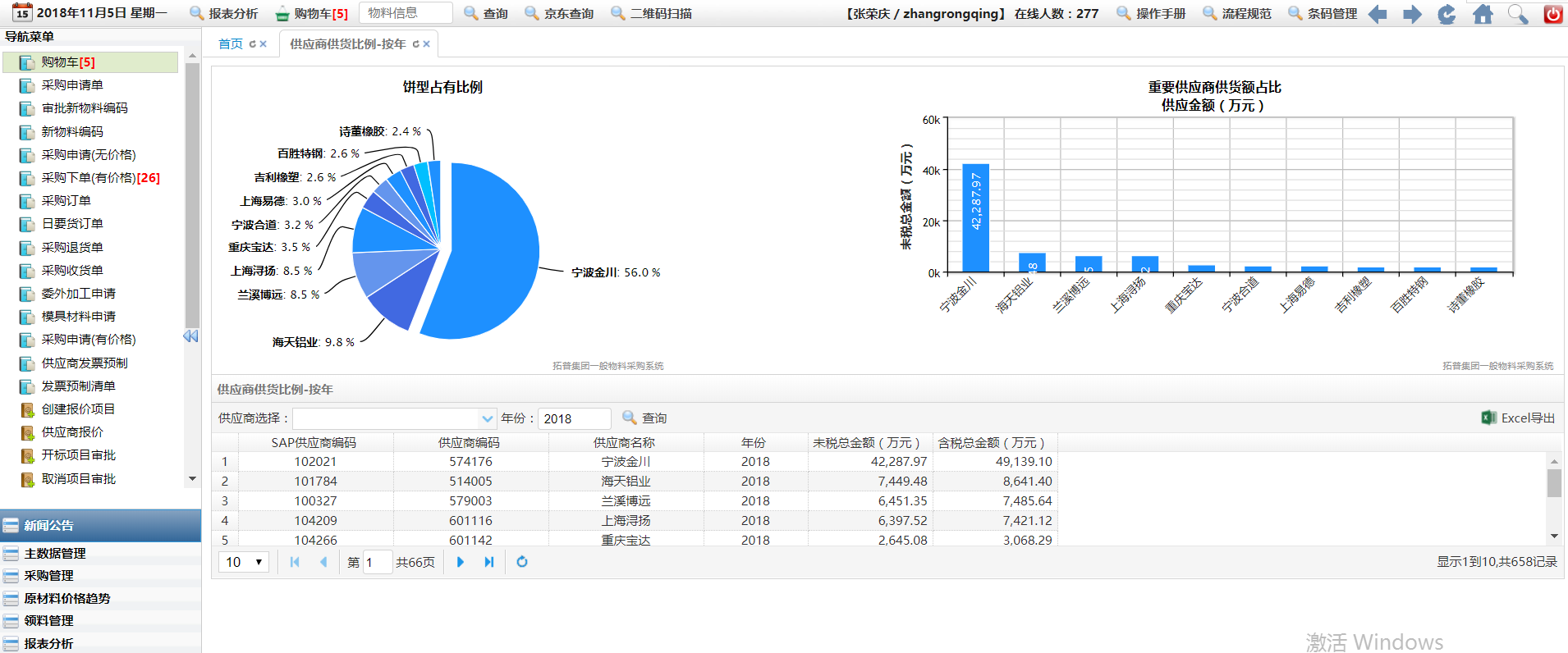Click the 宁波金川 bar in bar chart

pos(976,218)
